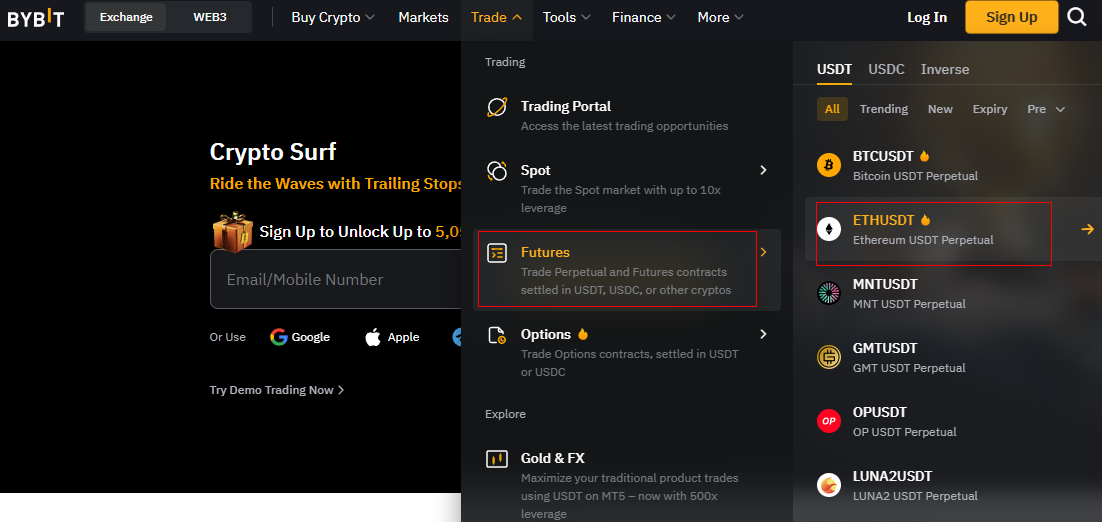Image resolution: width=1102 pixels, height=522 pixels.
Task: Click the fire icon next to BTCUSDT
Action: pyautogui.click(x=923, y=156)
